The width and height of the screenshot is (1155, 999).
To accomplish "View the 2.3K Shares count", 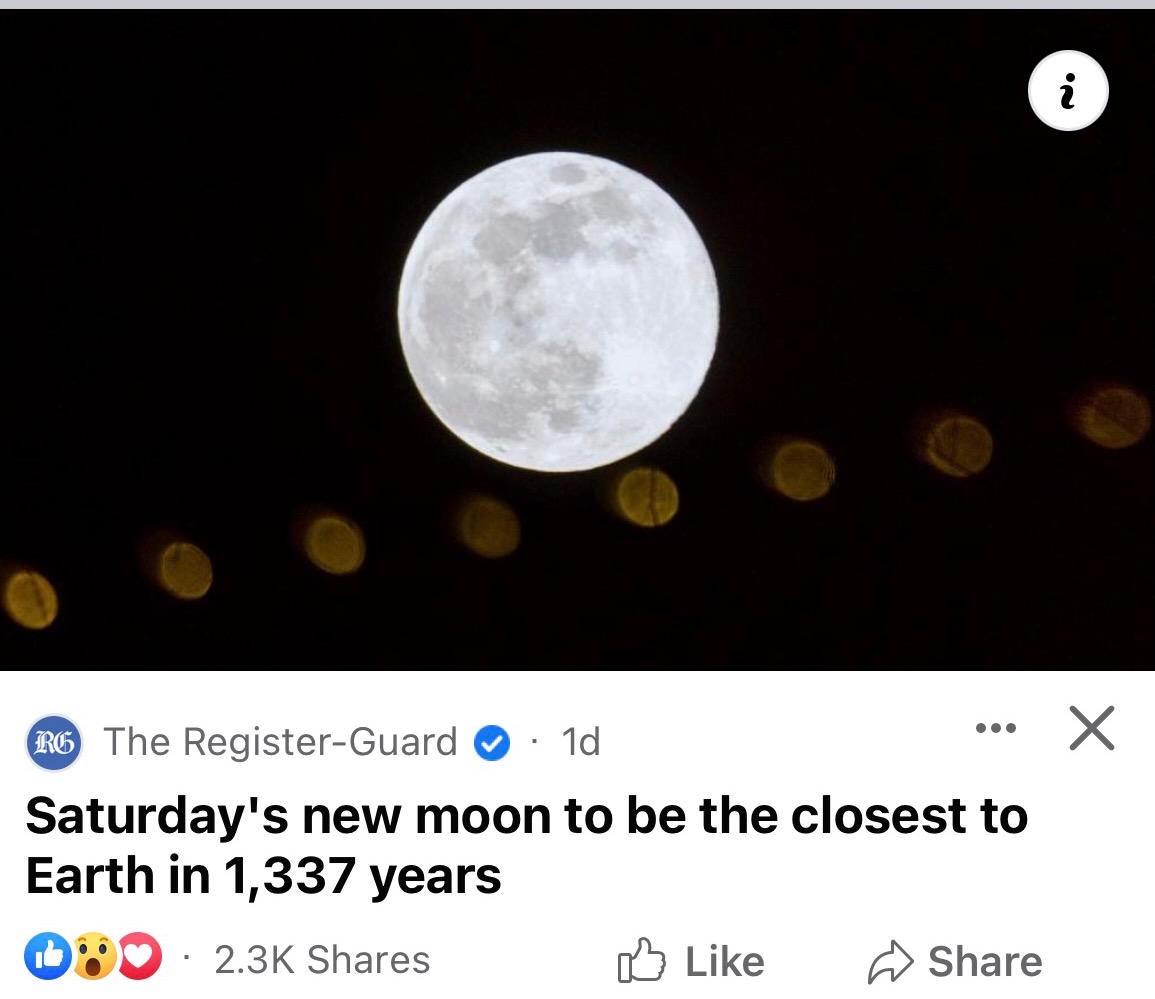I will point(322,960).
